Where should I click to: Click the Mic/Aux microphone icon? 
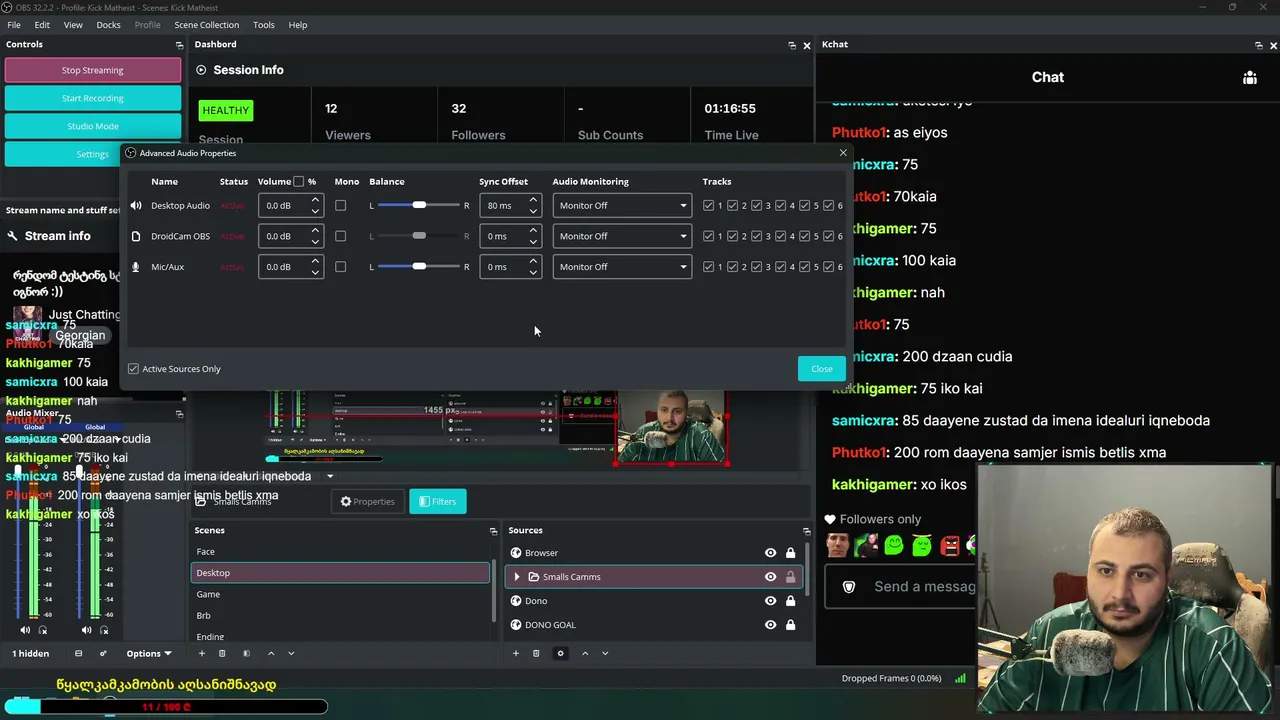136,267
